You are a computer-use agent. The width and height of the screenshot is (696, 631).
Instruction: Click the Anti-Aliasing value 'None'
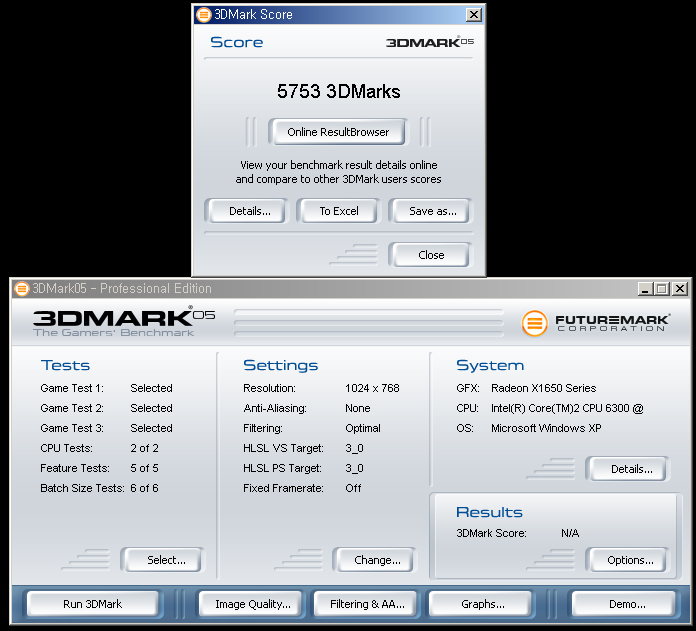pyautogui.click(x=358, y=408)
